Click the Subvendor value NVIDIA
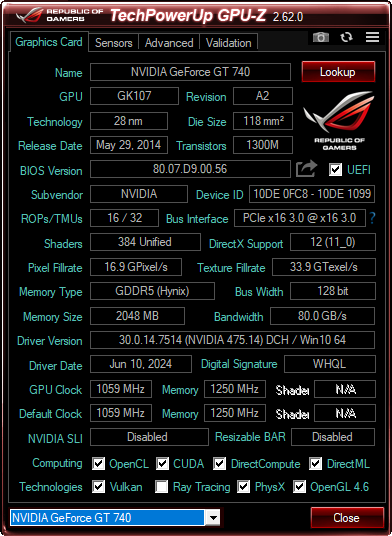The height and width of the screenshot is (536, 392). [139, 194]
